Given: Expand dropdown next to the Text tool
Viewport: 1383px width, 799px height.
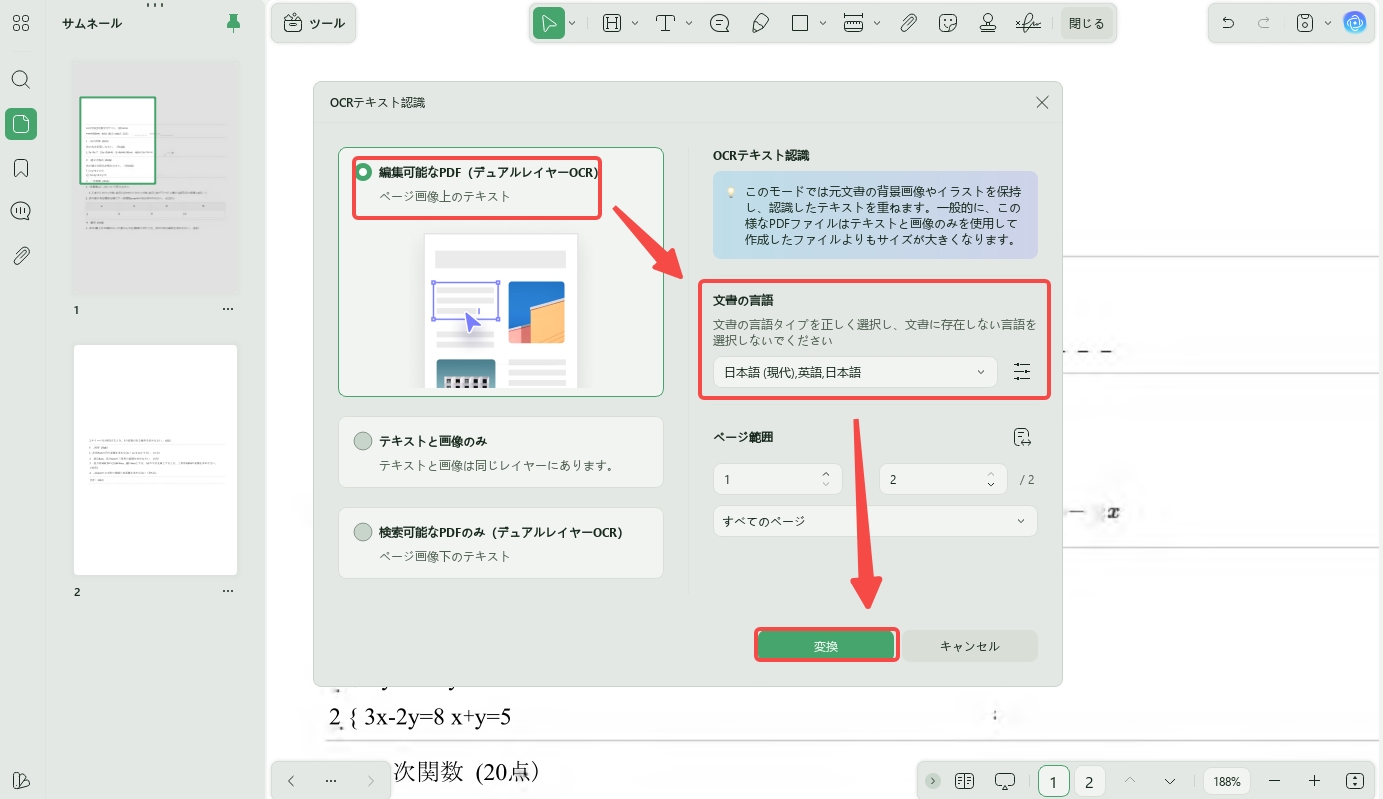Looking at the screenshot, I should [x=689, y=23].
